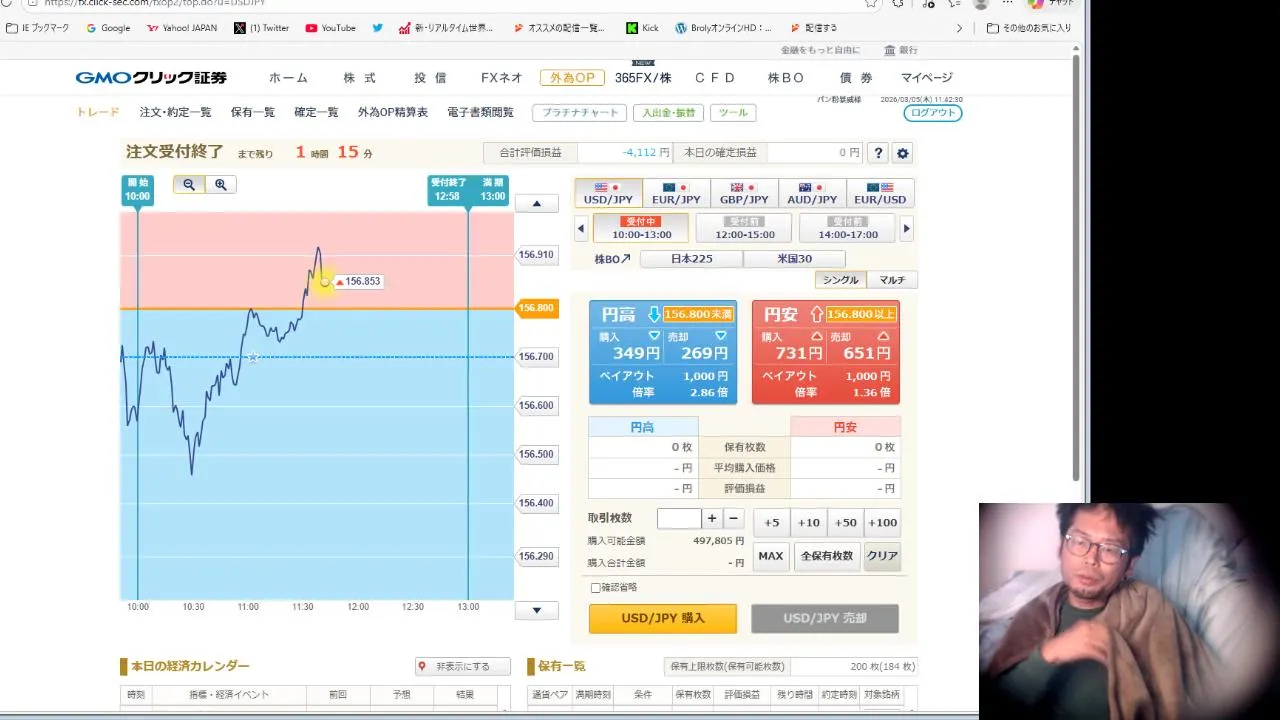Open the 365FX/株 menu item

[643, 78]
